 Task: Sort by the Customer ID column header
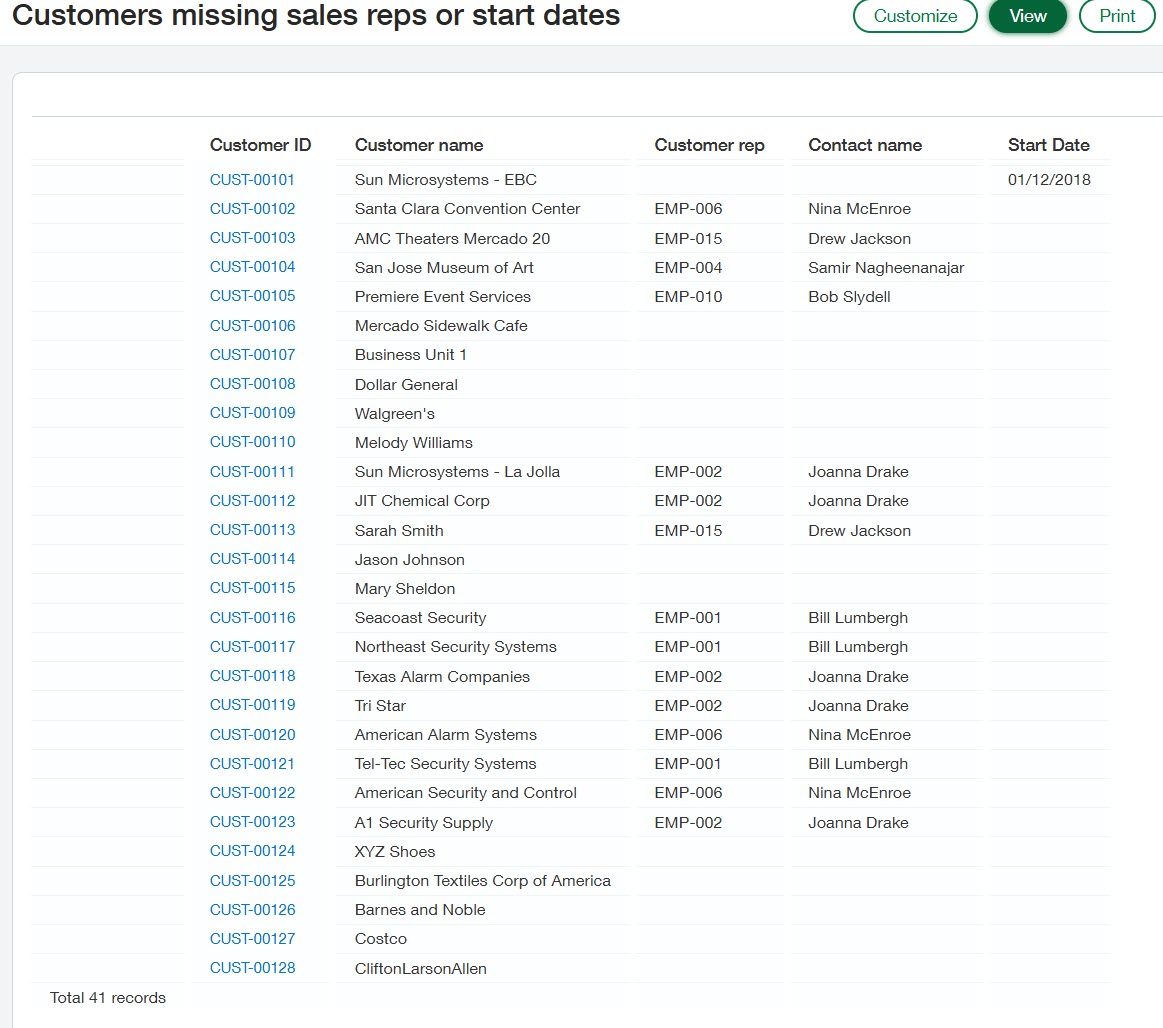260,145
